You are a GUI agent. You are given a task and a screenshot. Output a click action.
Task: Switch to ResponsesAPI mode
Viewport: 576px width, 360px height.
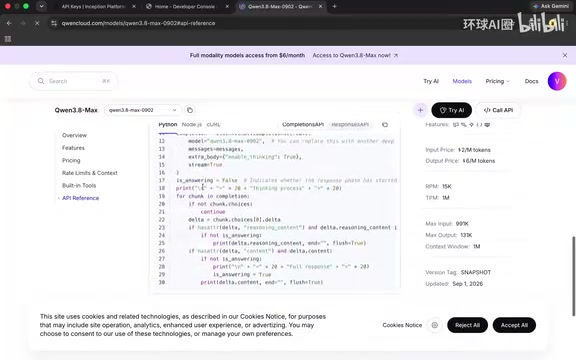click(x=350, y=125)
